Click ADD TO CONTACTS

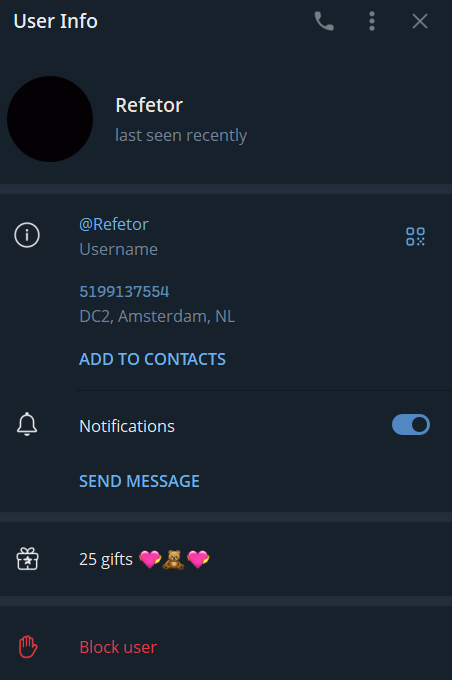click(x=152, y=359)
